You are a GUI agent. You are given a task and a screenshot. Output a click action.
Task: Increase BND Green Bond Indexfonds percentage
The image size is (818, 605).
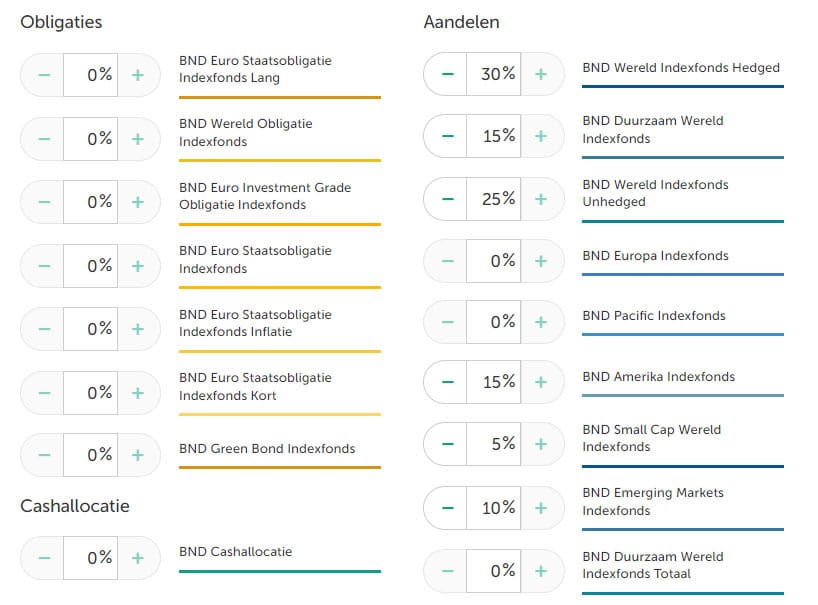pyautogui.click(x=138, y=455)
